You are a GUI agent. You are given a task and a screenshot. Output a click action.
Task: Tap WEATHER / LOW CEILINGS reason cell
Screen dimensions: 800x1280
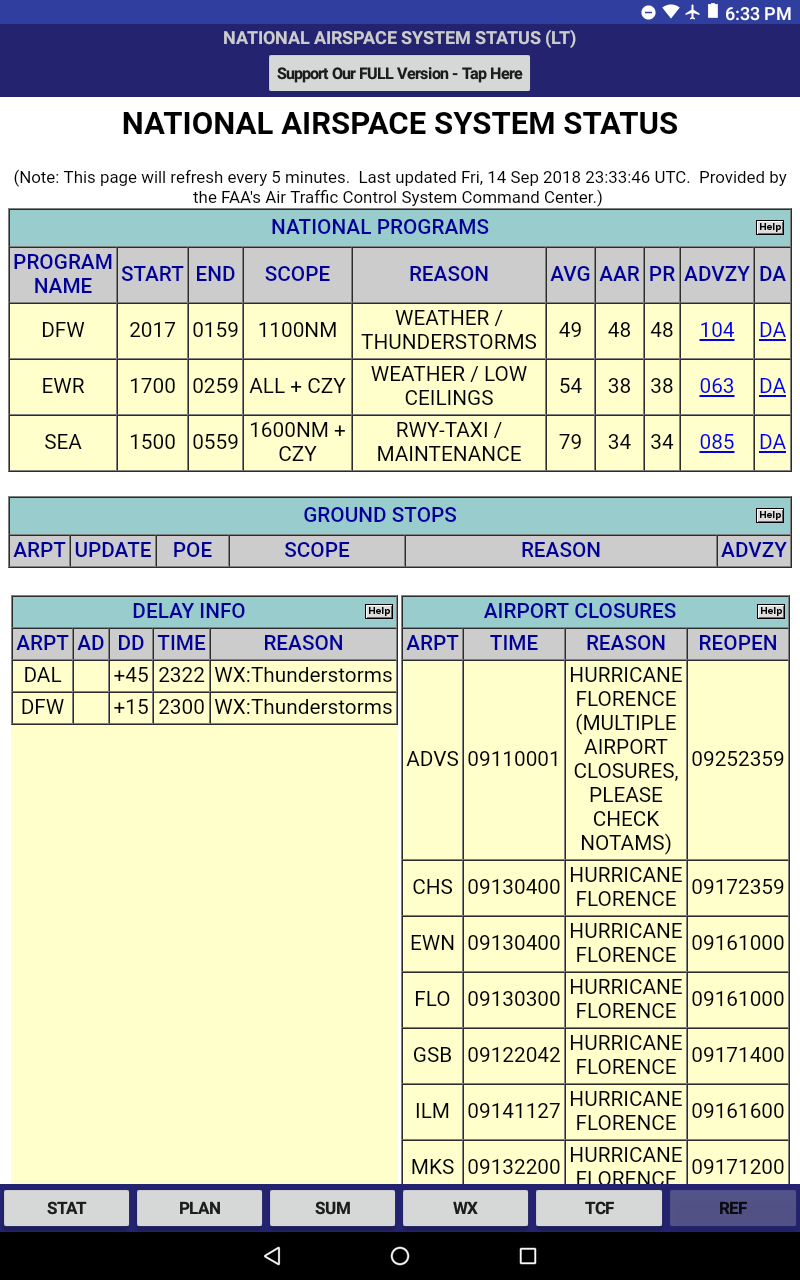click(449, 386)
